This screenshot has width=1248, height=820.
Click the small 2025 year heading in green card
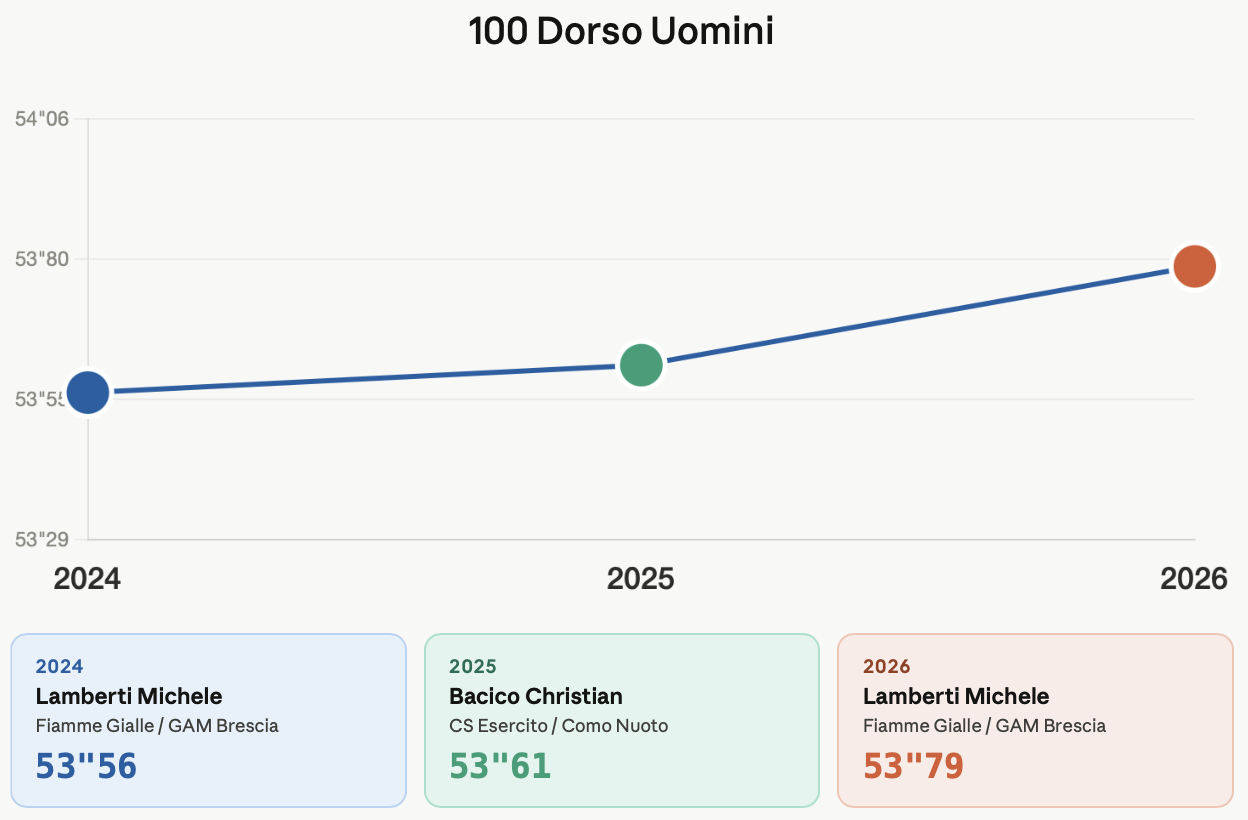472,666
